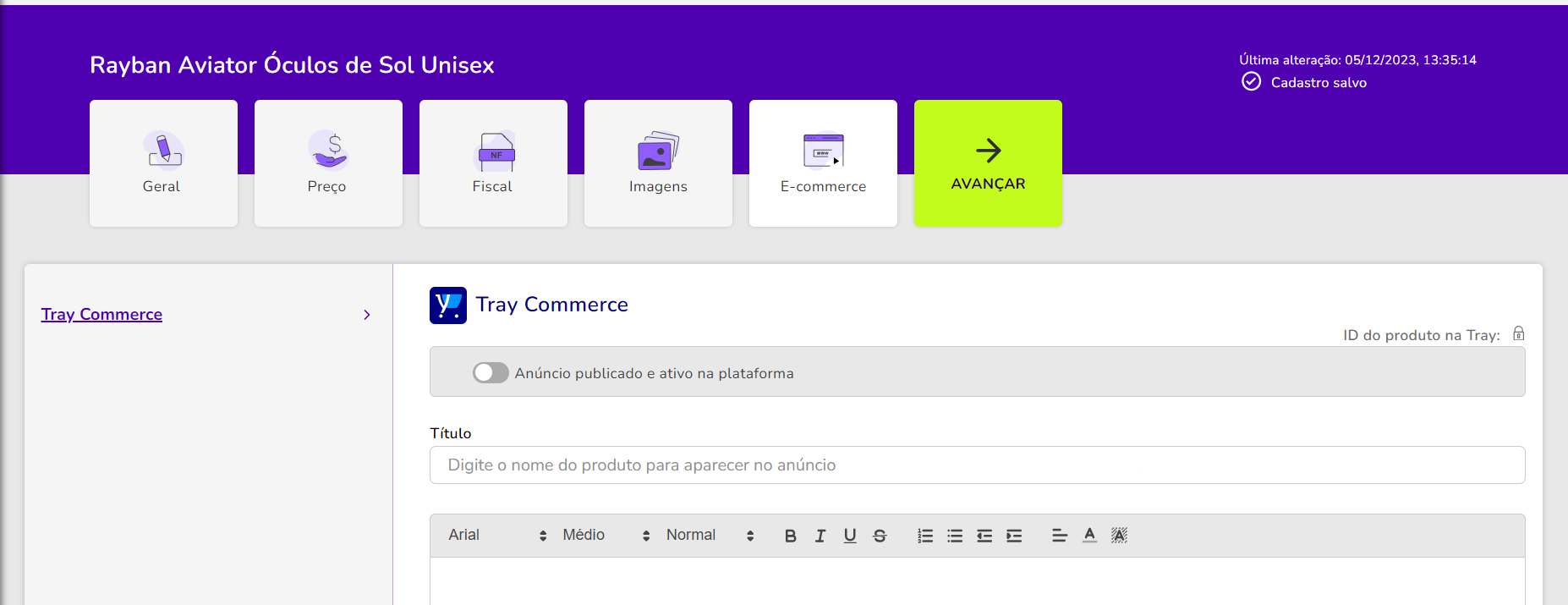
Task: Click inside the description editor area
Action: [x=977, y=581]
